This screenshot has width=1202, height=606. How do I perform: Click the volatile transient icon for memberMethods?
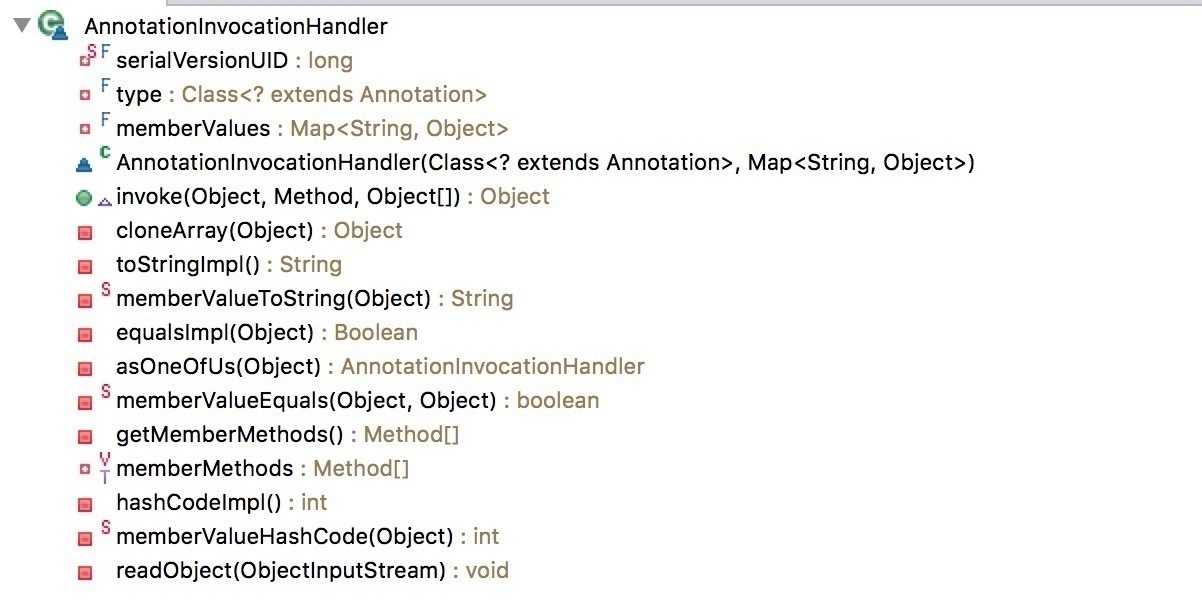(x=105, y=468)
